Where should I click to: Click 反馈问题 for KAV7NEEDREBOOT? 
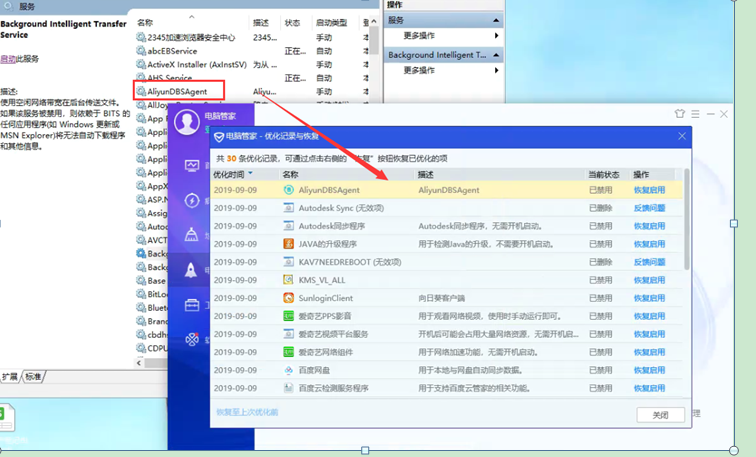pyautogui.click(x=649, y=262)
